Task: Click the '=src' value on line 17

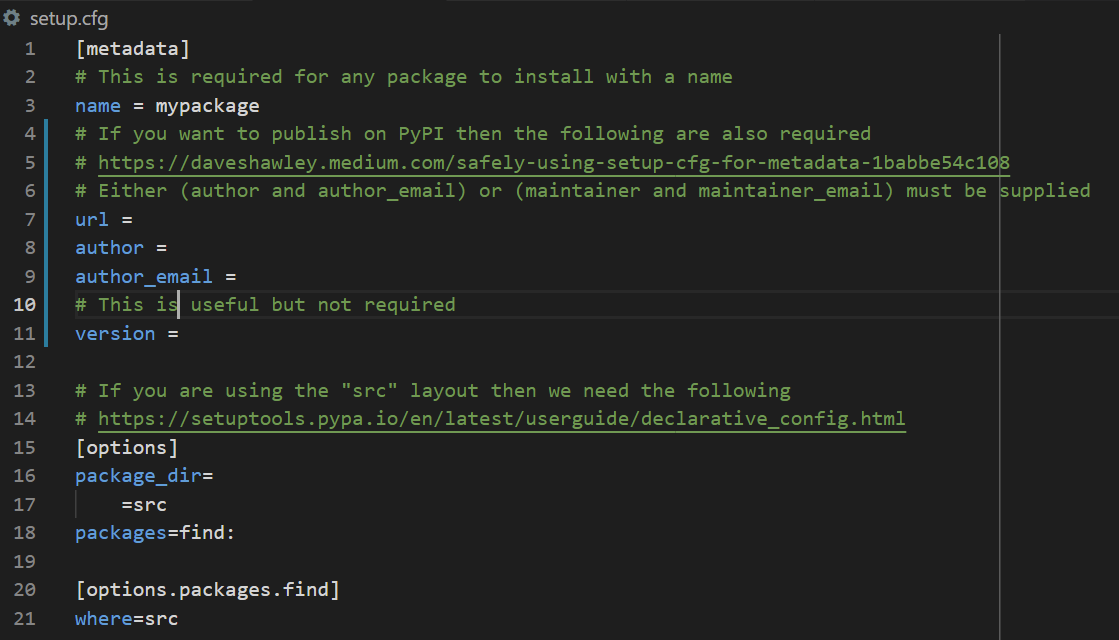Action: [144, 504]
